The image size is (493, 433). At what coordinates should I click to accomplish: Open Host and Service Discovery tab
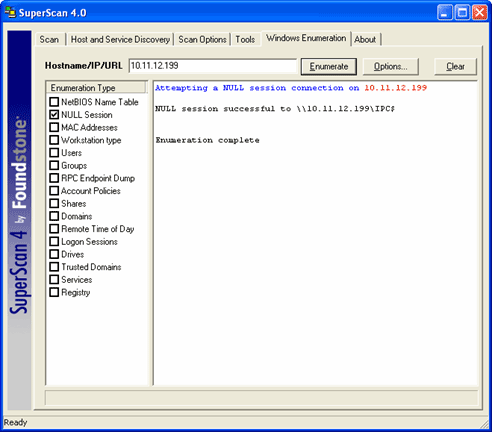click(120, 39)
